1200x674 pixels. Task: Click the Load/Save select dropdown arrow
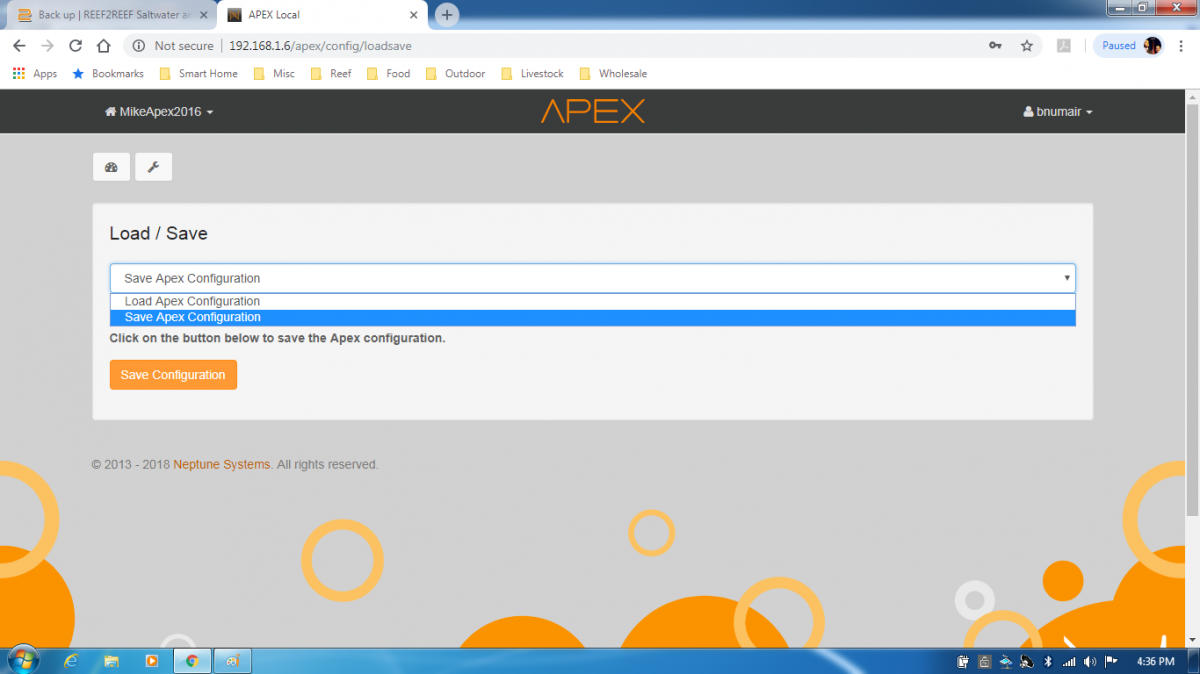coord(1067,278)
